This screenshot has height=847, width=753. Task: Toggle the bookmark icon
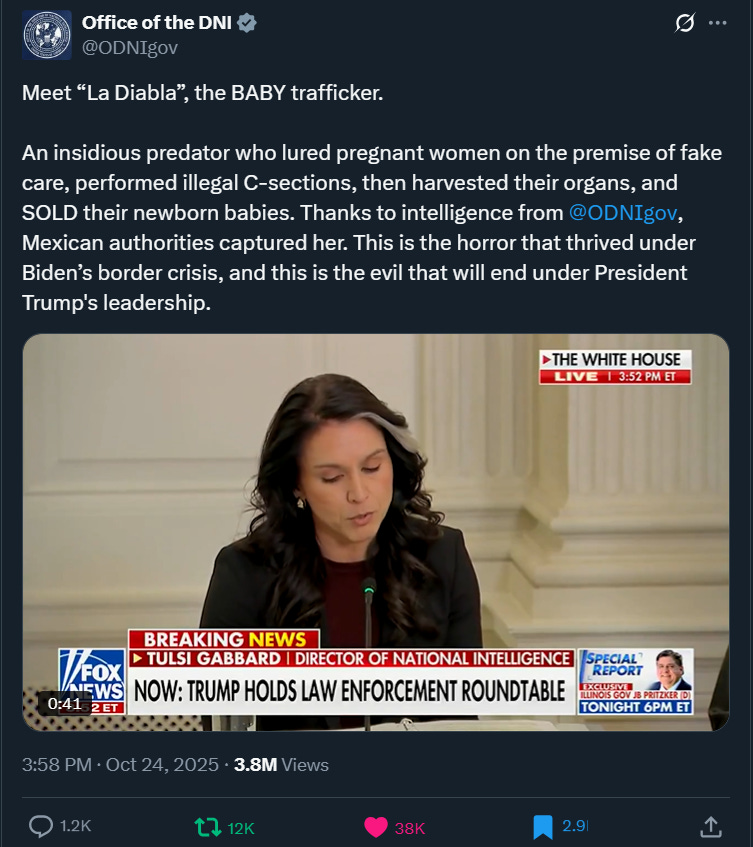[x=543, y=827]
